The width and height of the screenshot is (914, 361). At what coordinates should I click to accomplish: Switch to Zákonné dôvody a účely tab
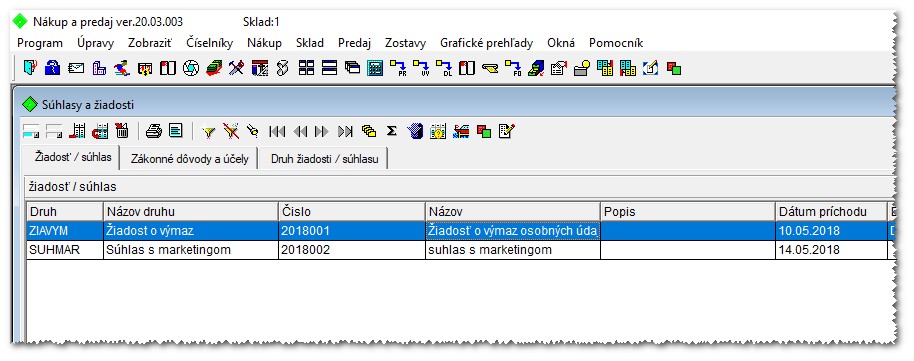coord(189,159)
